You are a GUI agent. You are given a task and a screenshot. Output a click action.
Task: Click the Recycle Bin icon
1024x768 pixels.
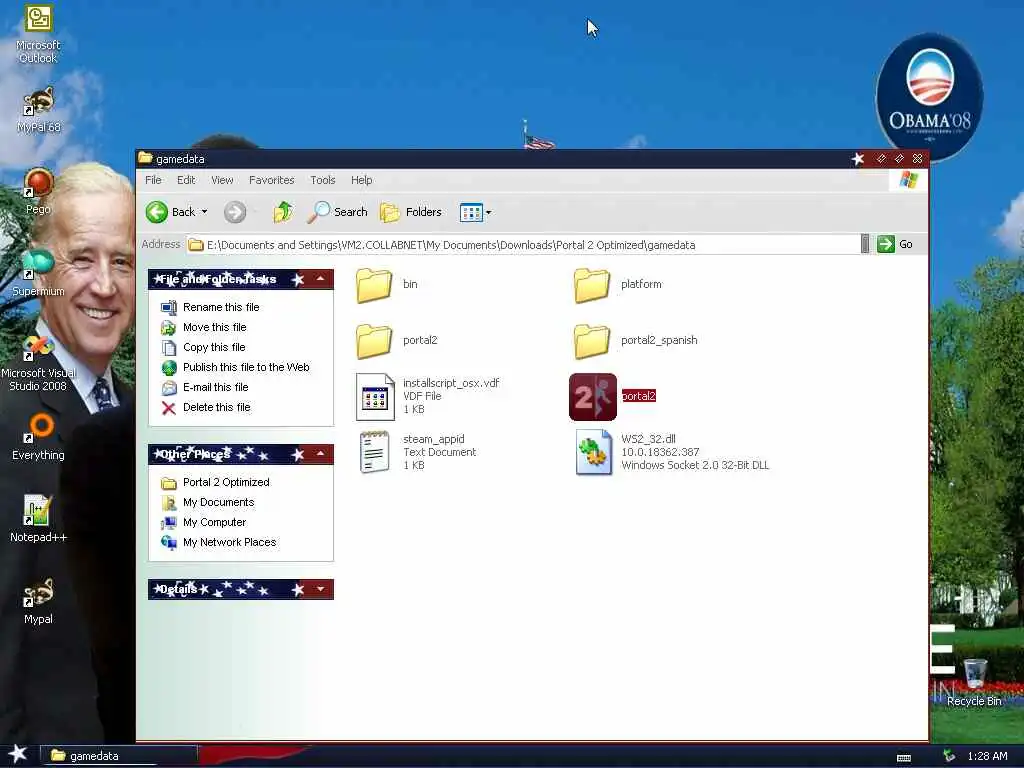974,674
